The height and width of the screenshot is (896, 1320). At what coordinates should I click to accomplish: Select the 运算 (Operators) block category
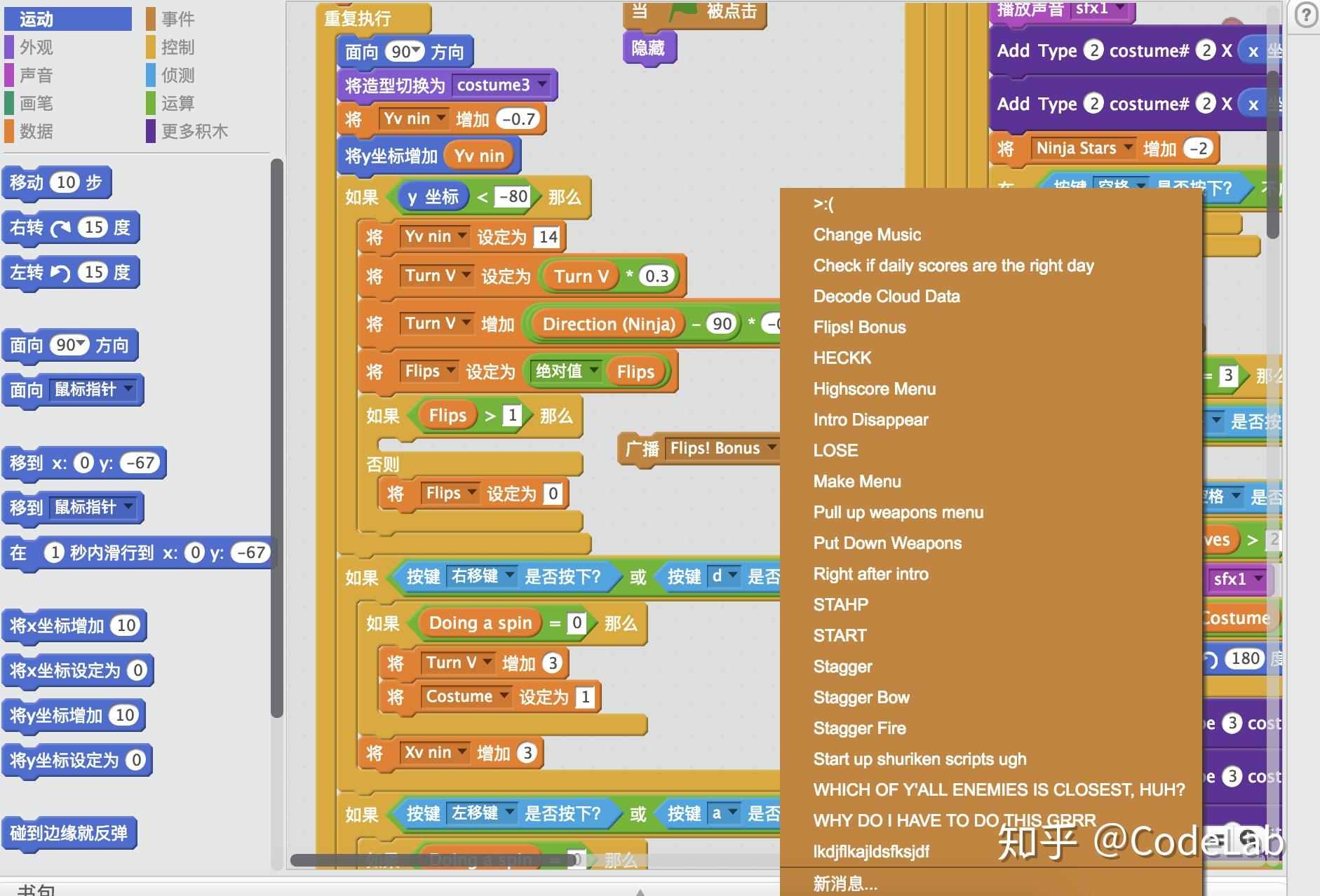pyautogui.click(x=177, y=103)
